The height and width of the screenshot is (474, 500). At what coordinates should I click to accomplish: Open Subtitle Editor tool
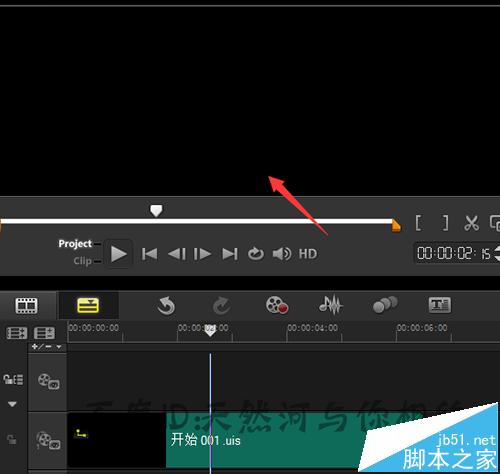click(x=440, y=305)
